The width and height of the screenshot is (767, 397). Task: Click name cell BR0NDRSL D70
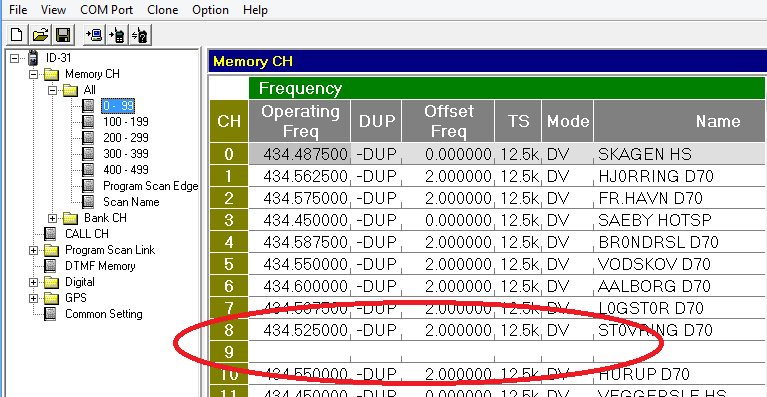[680, 243]
